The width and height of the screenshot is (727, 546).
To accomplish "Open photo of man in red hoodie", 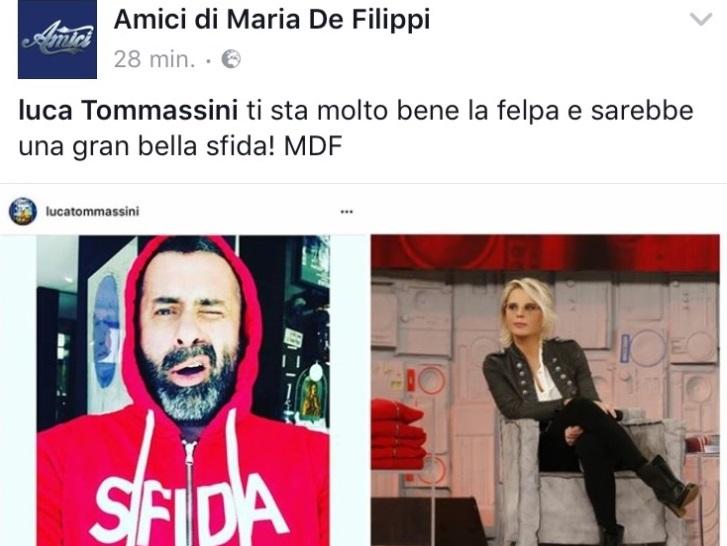I will [x=183, y=390].
